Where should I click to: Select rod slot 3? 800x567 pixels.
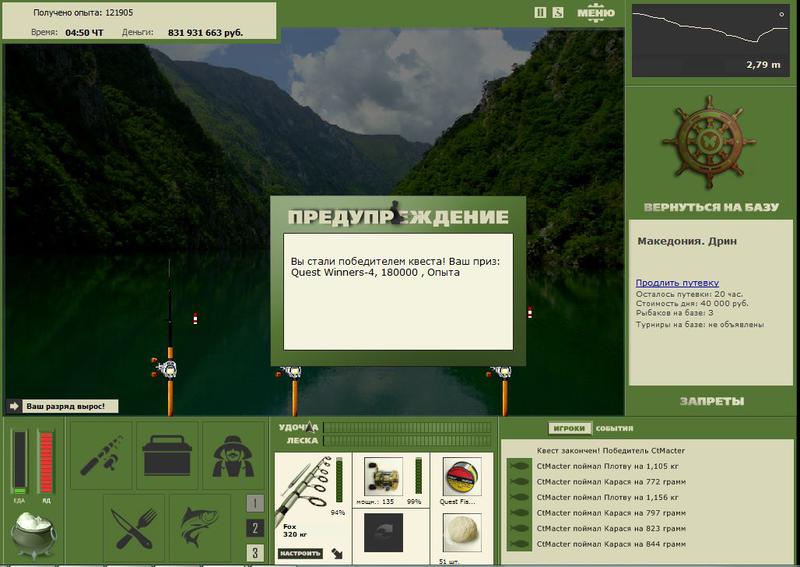[255, 552]
